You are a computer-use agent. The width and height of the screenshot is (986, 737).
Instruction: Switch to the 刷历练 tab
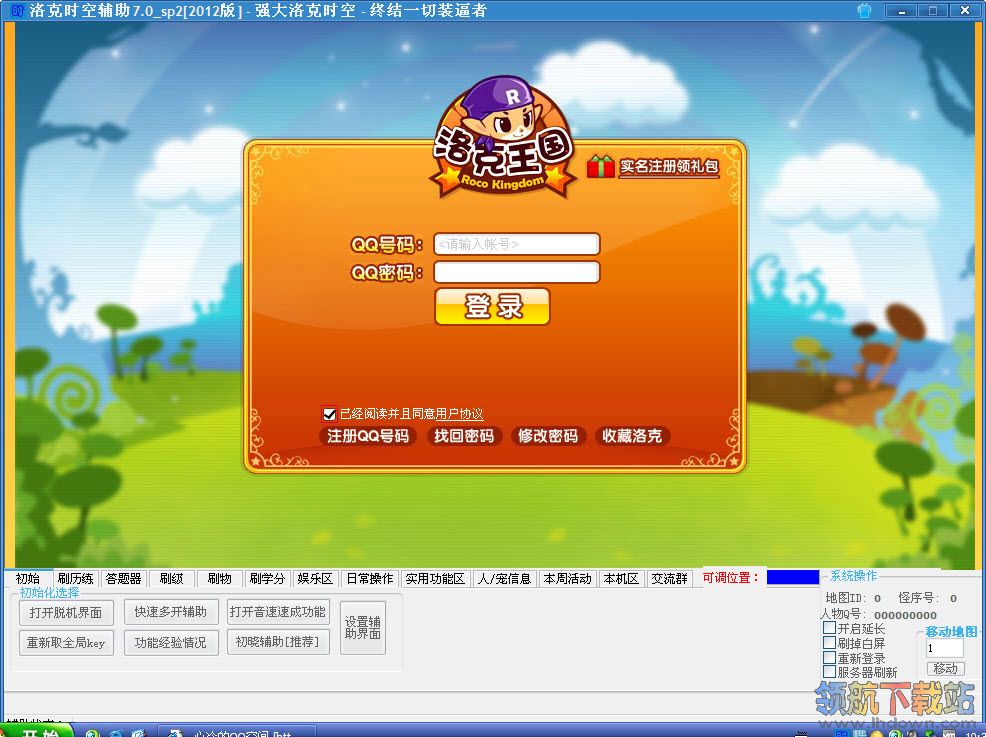click(x=75, y=578)
